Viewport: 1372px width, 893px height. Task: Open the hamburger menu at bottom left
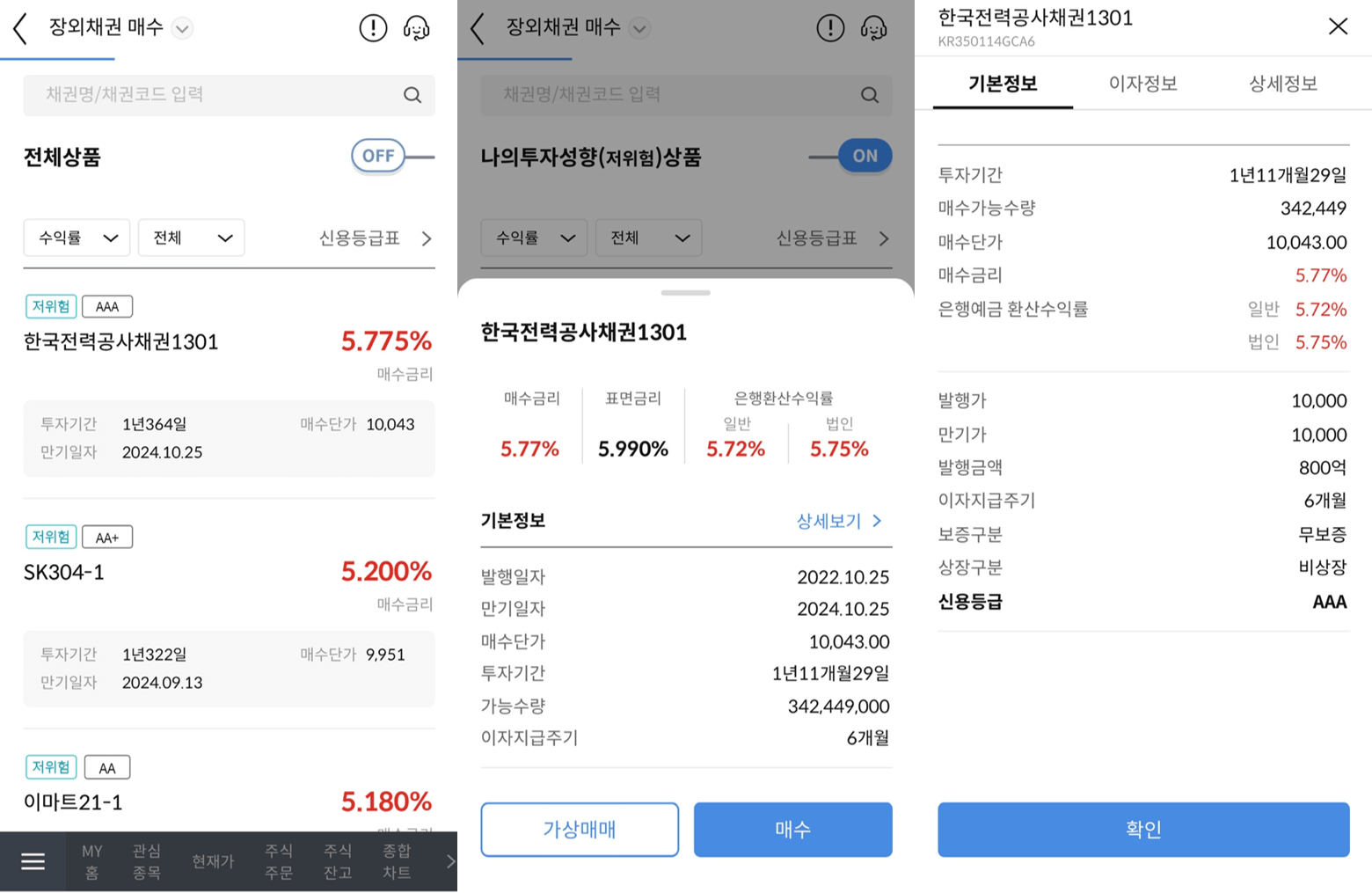(33, 861)
